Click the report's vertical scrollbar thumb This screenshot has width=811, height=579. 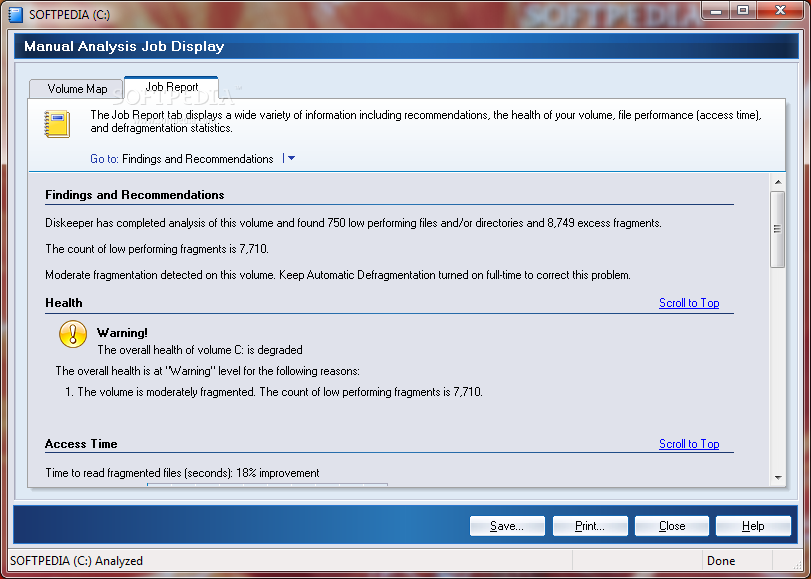pos(777,229)
